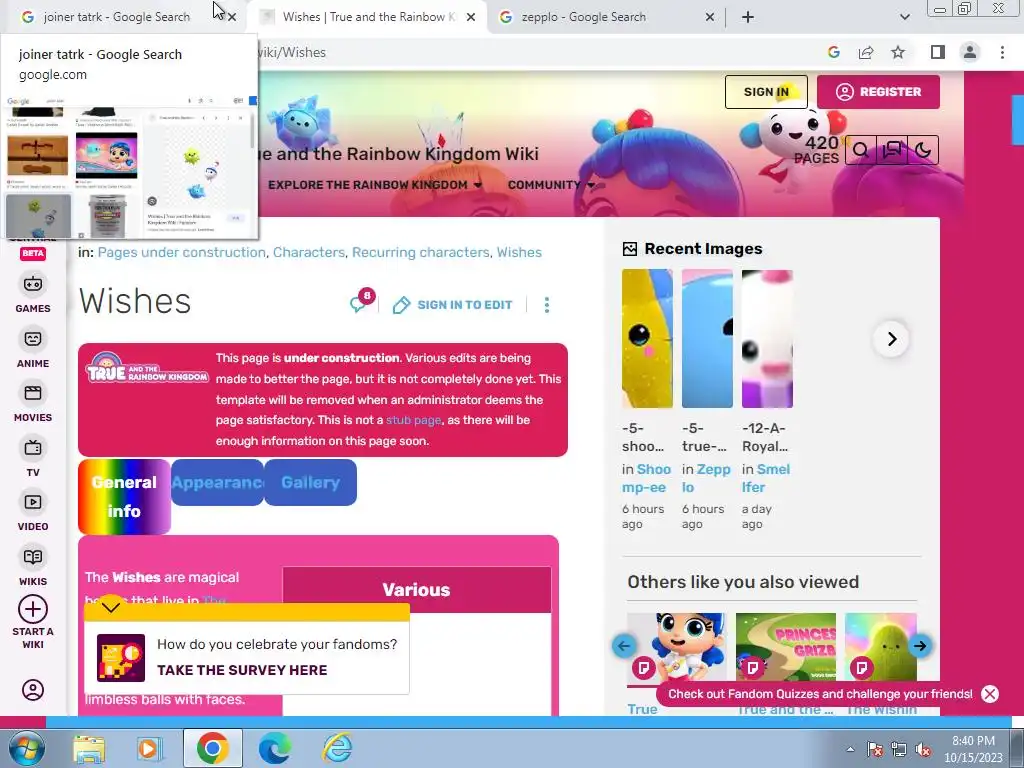
Task: Click Sign In To Edit
Action: tap(452, 305)
